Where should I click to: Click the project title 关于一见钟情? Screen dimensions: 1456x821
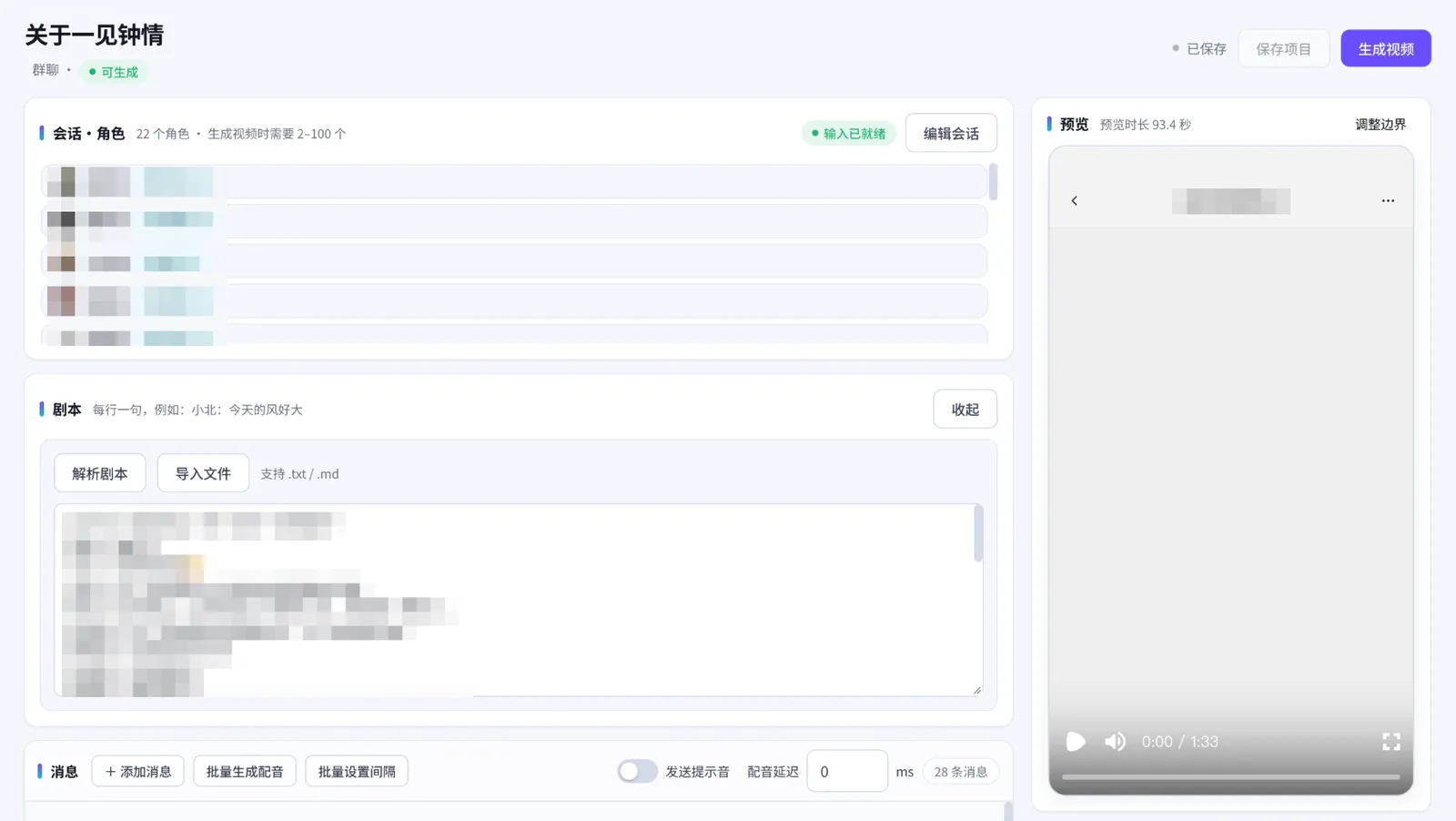pos(94,35)
